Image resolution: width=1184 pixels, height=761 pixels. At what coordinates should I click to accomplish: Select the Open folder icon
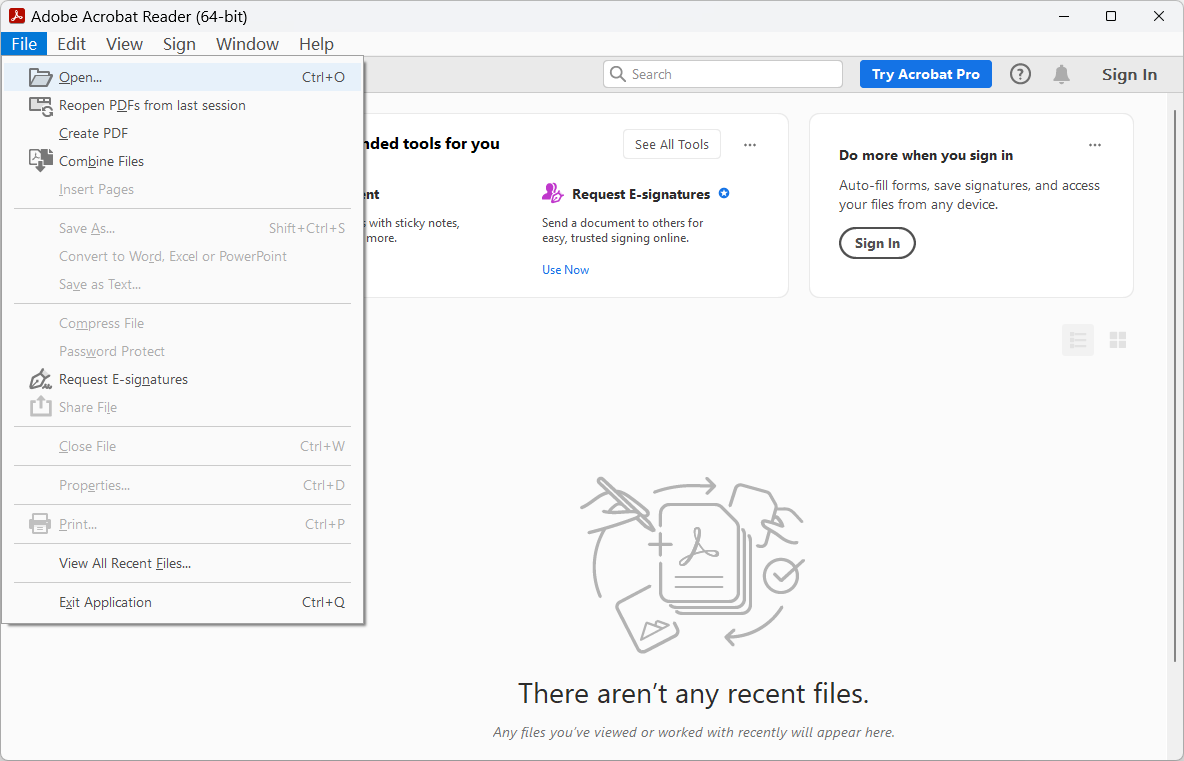point(40,77)
